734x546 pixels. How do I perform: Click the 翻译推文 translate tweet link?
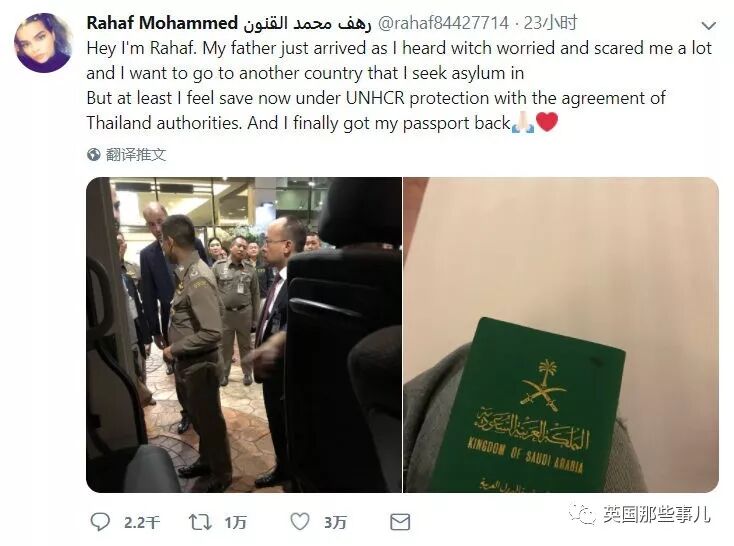pos(136,155)
